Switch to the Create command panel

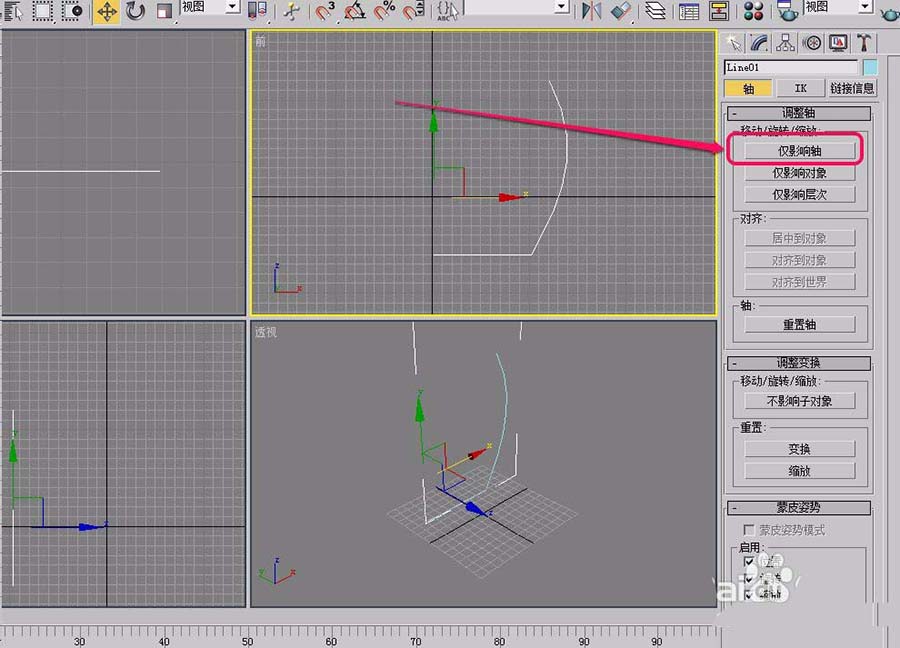[733, 43]
